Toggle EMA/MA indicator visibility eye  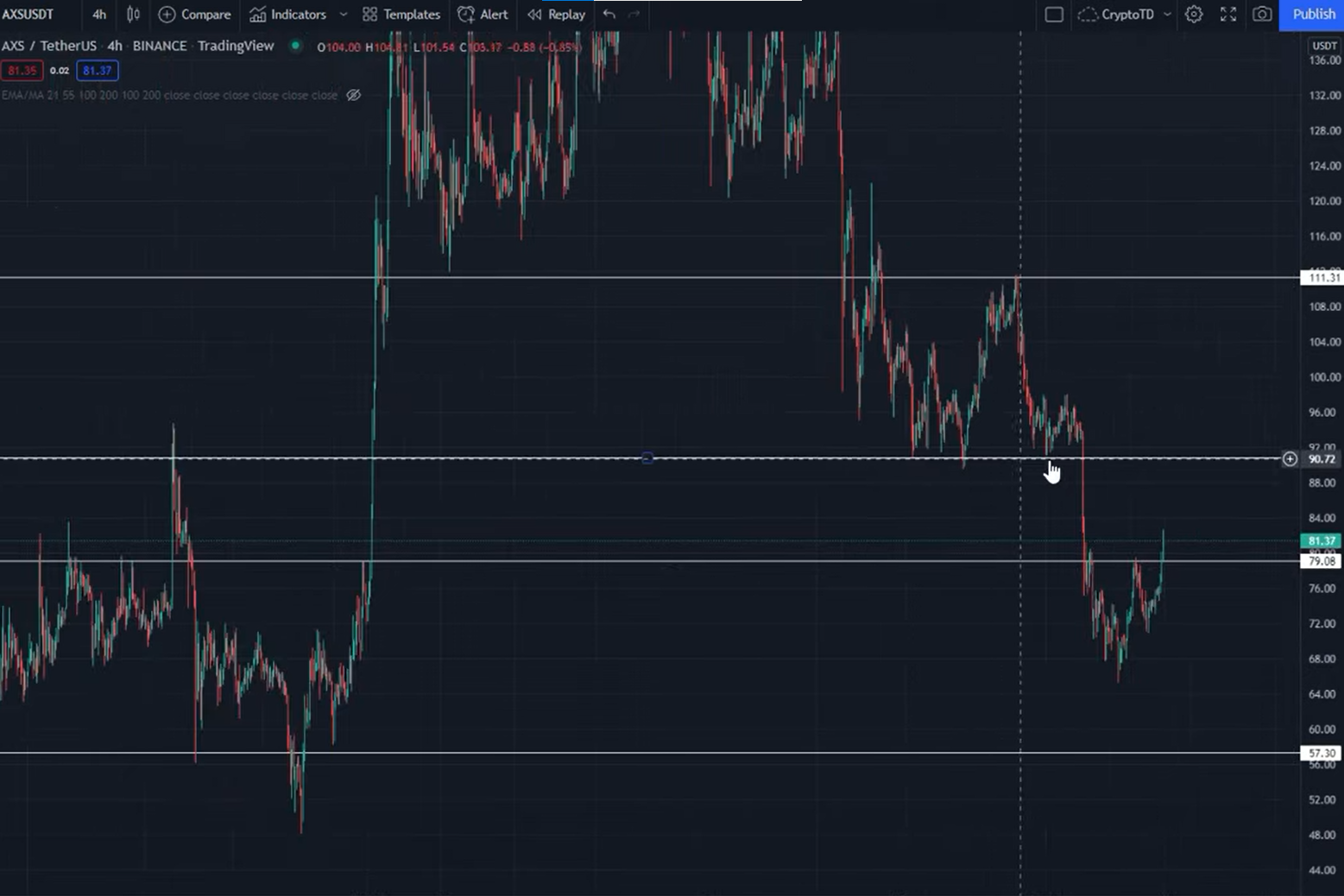click(354, 95)
